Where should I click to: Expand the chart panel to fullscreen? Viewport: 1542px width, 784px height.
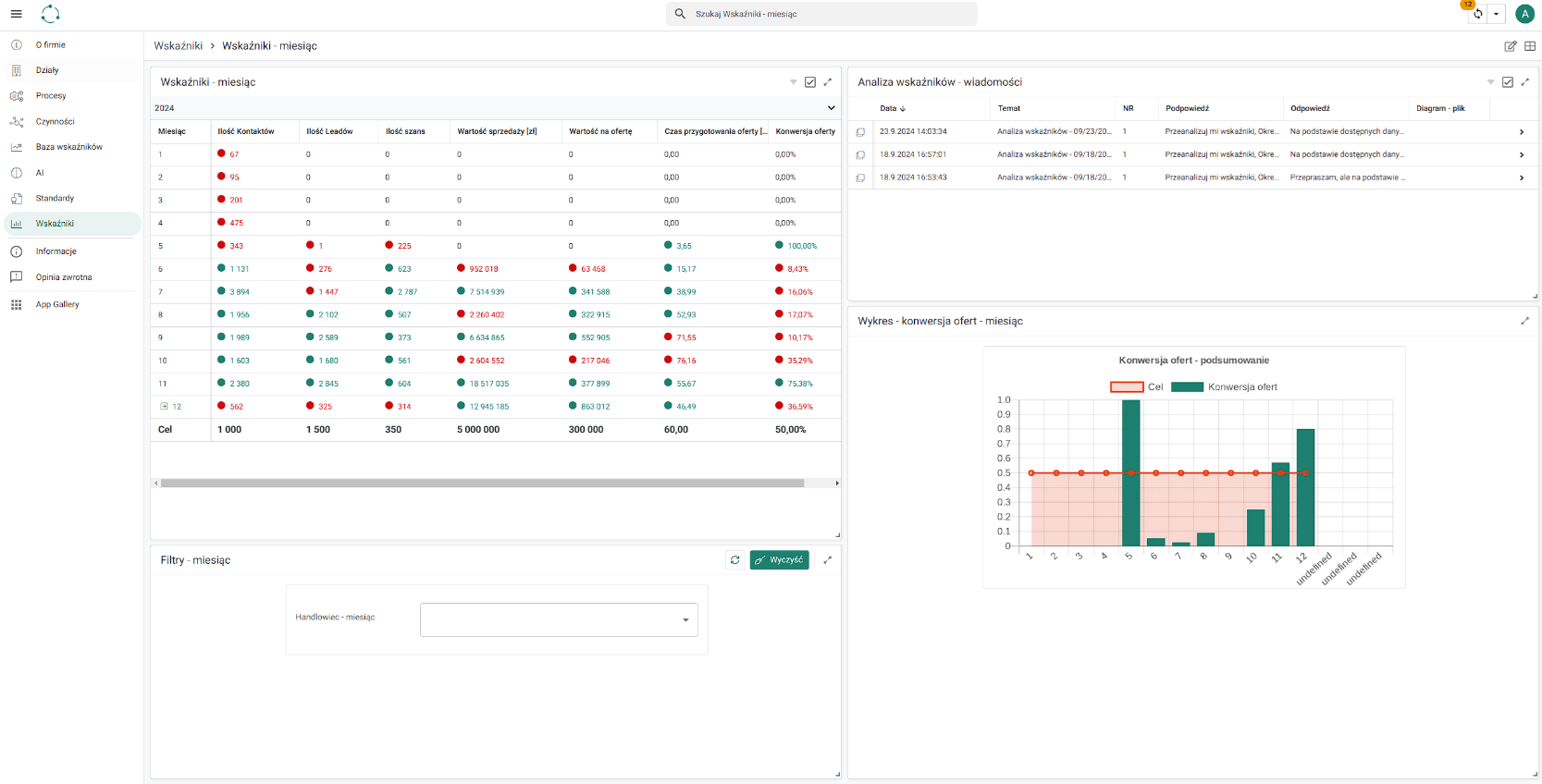(1525, 321)
